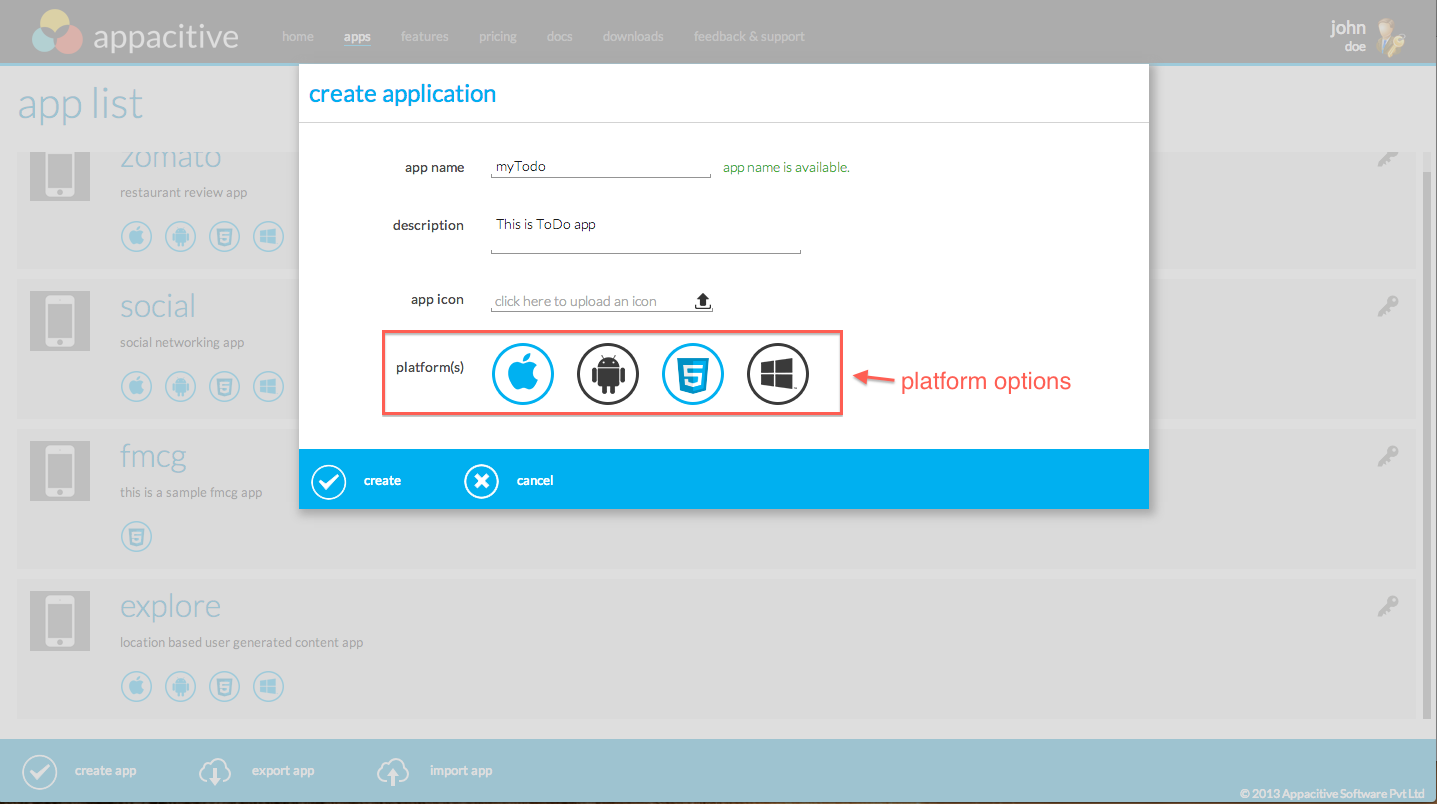
Task: Click the Appacitive logo
Action: (x=135, y=34)
